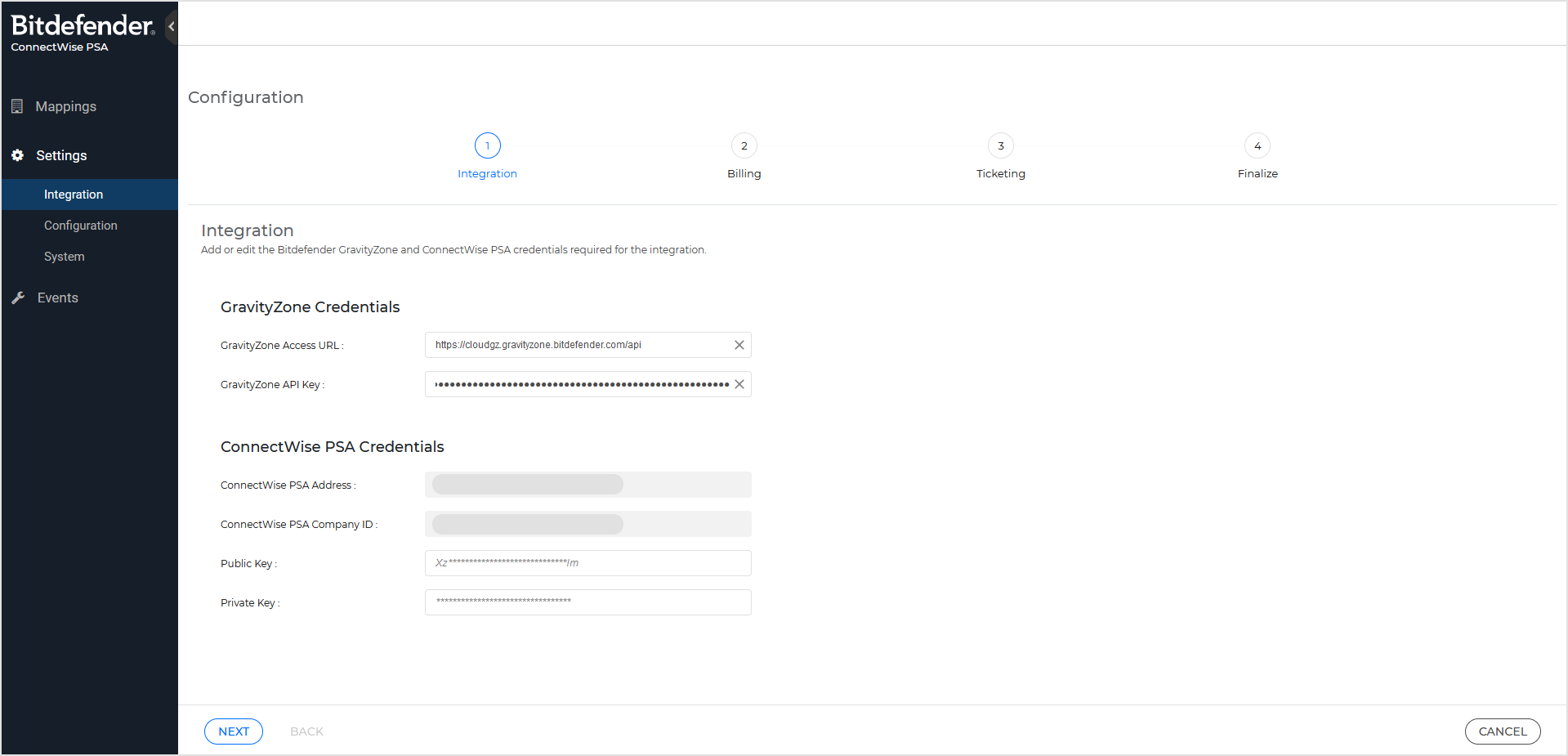Click the CANCEL button
The width and height of the screenshot is (1568, 756).
pos(1503,731)
